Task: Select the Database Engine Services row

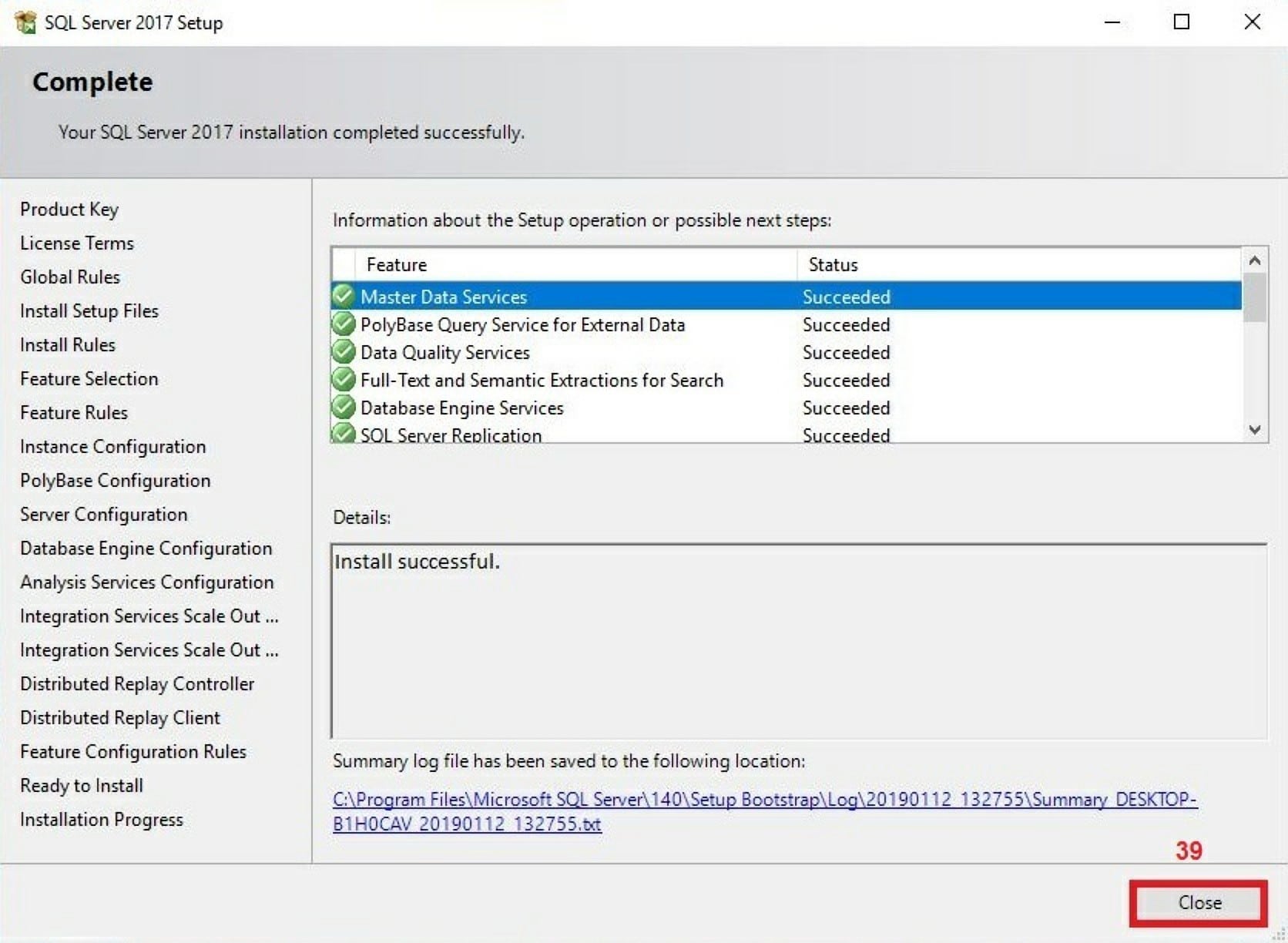Action: pyautogui.click(x=787, y=408)
